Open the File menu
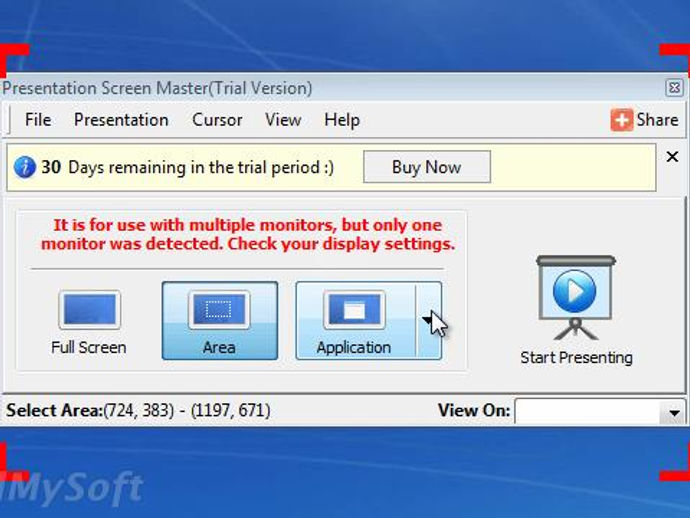 pyautogui.click(x=38, y=120)
